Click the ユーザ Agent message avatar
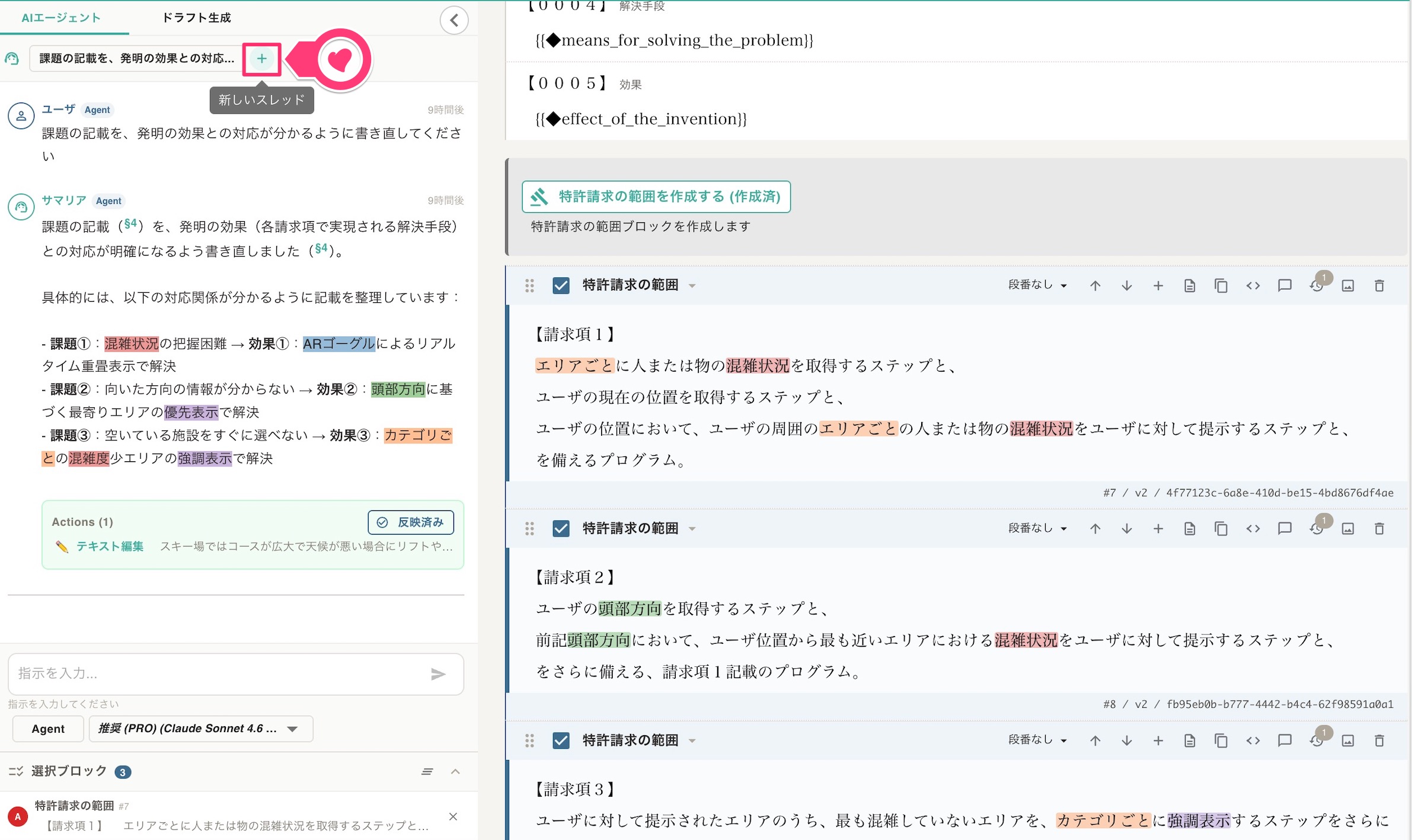Image resolution: width=1412 pixels, height=840 pixels. click(21, 116)
